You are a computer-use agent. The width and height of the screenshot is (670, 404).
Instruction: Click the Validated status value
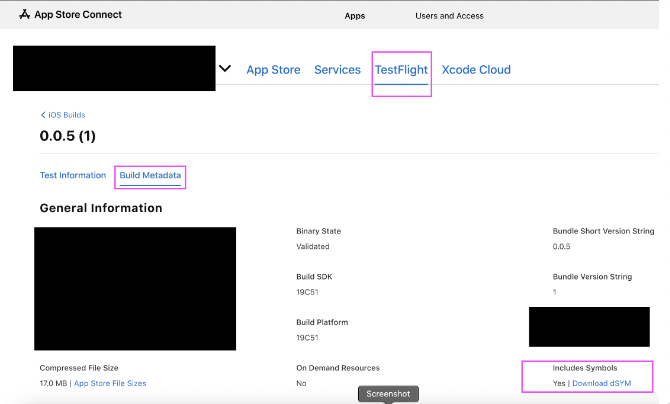tap(312, 247)
